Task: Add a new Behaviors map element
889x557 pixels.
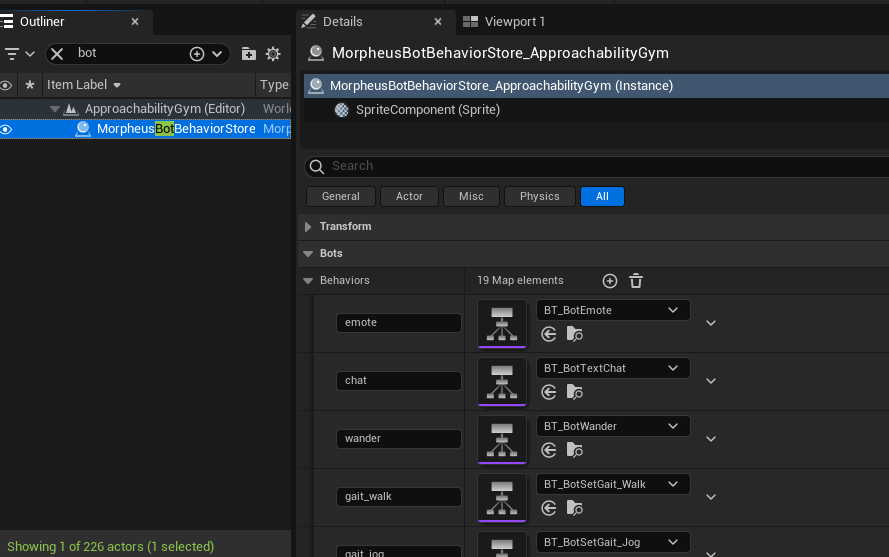Action: pyautogui.click(x=609, y=281)
